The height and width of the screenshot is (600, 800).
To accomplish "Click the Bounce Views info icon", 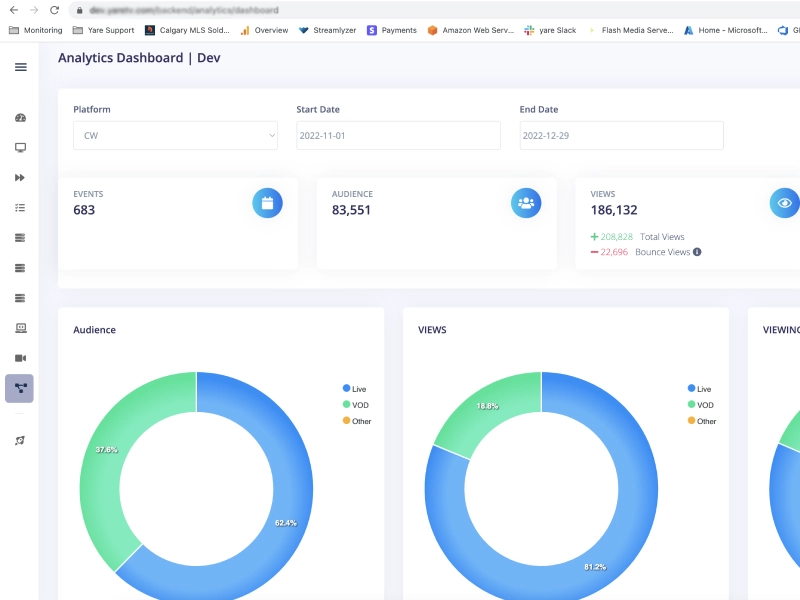I will click(697, 252).
